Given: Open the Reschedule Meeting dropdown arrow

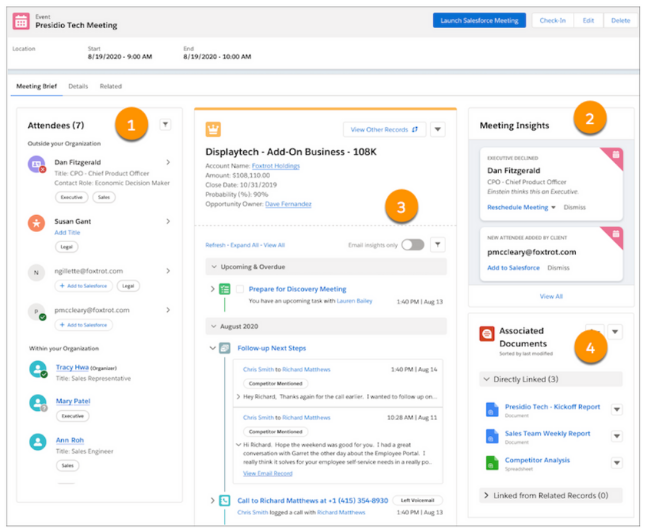Looking at the screenshot, I should point(553,208).
